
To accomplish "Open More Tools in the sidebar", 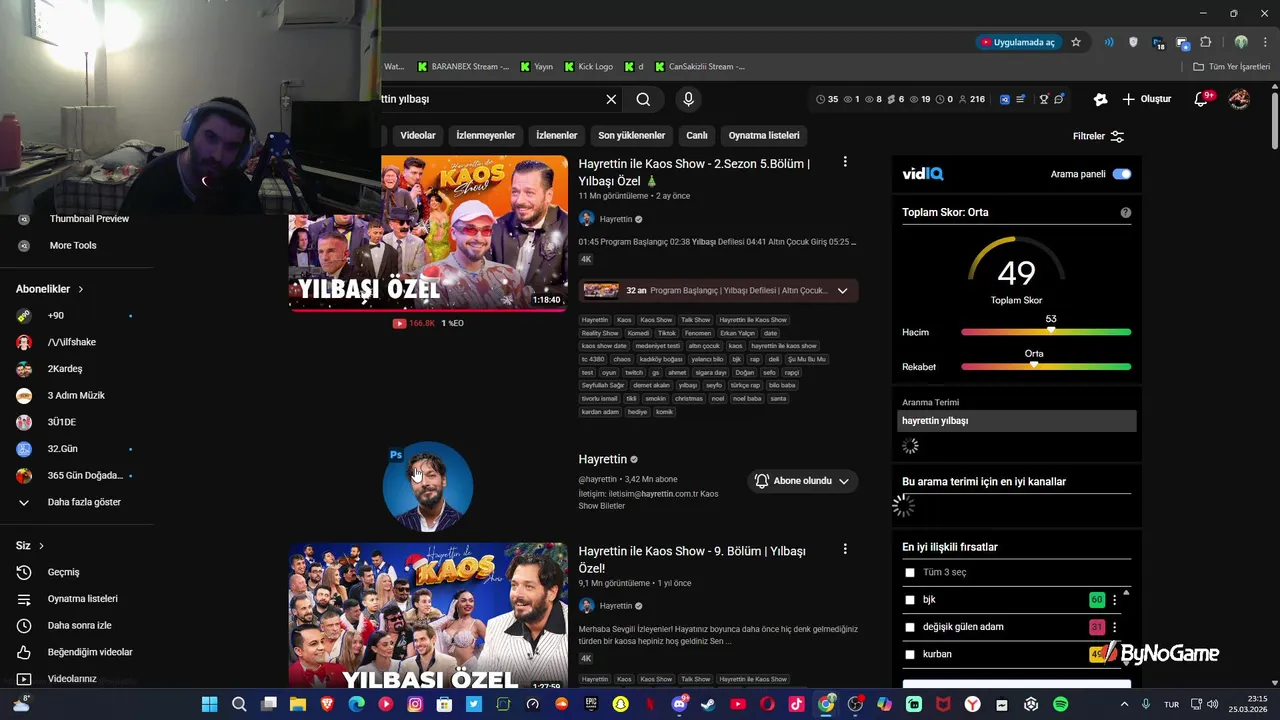I will tap(73, 245).
